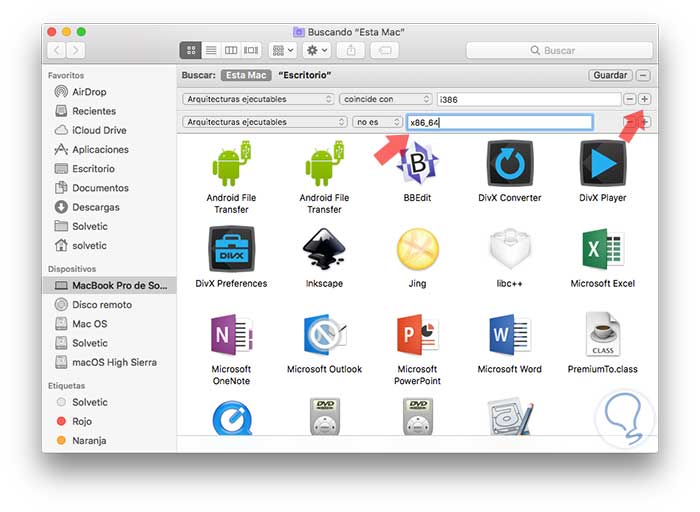
Task: Select the Jing app icon
Action: click(417, 249)
